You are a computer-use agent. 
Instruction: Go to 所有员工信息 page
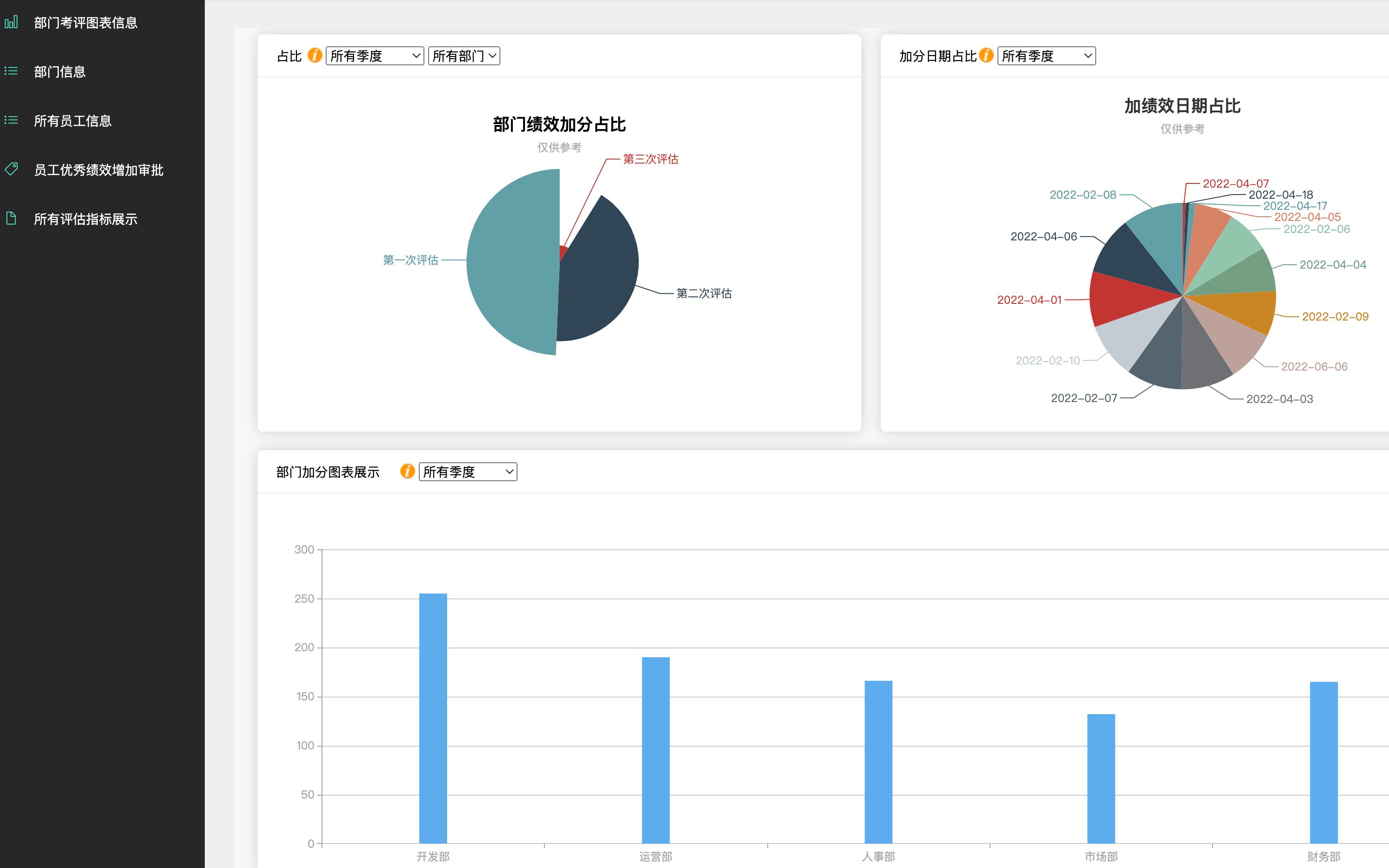click(72, 120)
